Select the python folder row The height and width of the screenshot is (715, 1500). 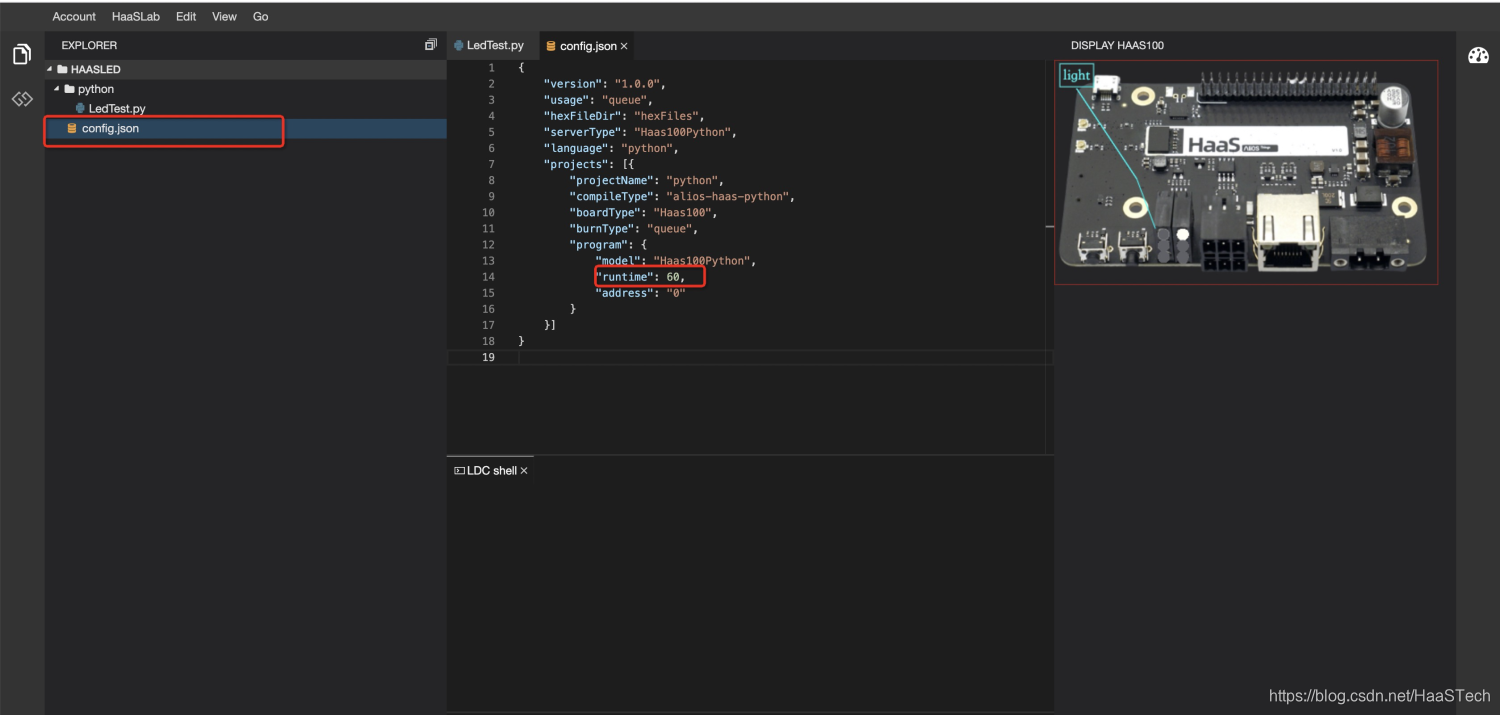click(x=245, y=89)
